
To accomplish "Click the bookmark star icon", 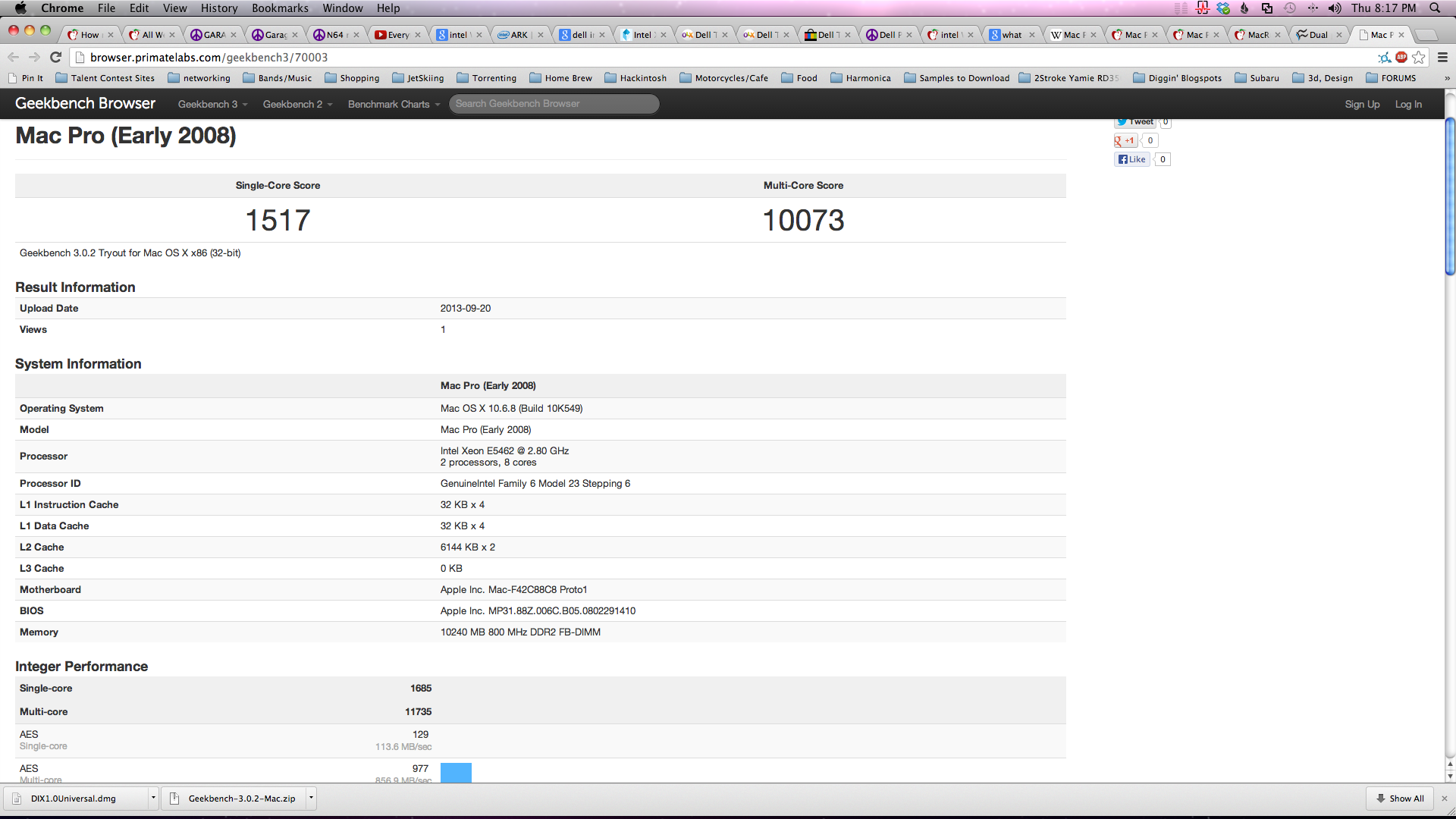I will point(1419,58).
